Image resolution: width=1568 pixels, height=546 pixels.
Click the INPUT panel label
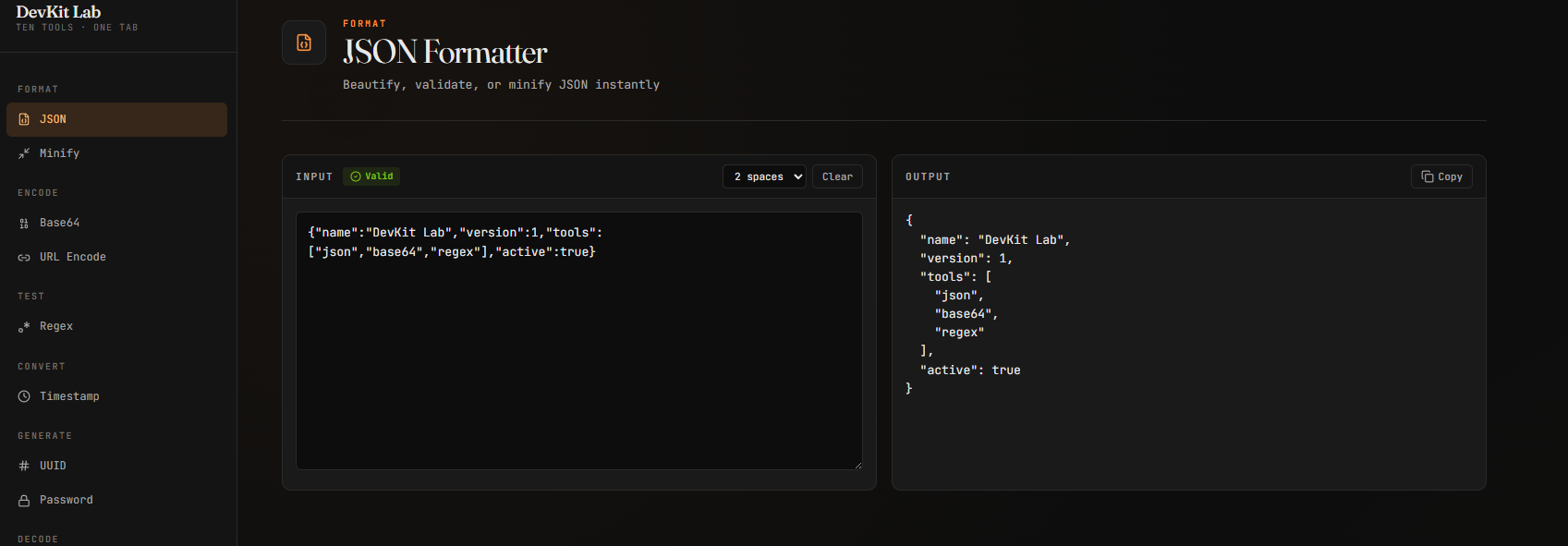point(314,176)
